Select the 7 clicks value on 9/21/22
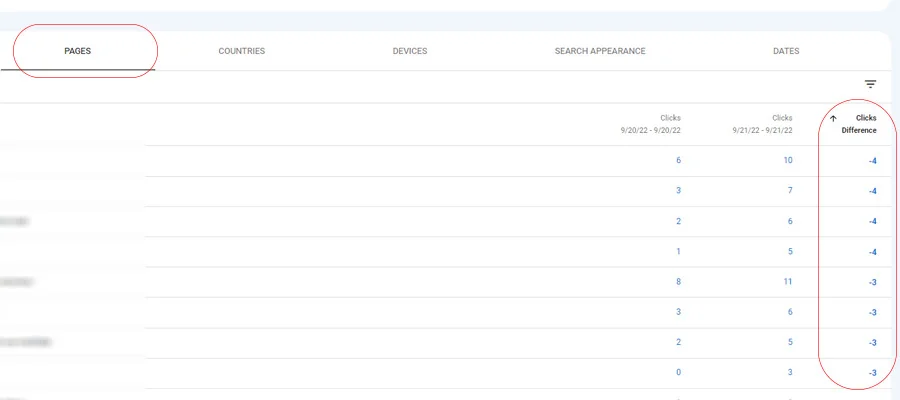This screenshot has width=900, height=400. point(789,191)
